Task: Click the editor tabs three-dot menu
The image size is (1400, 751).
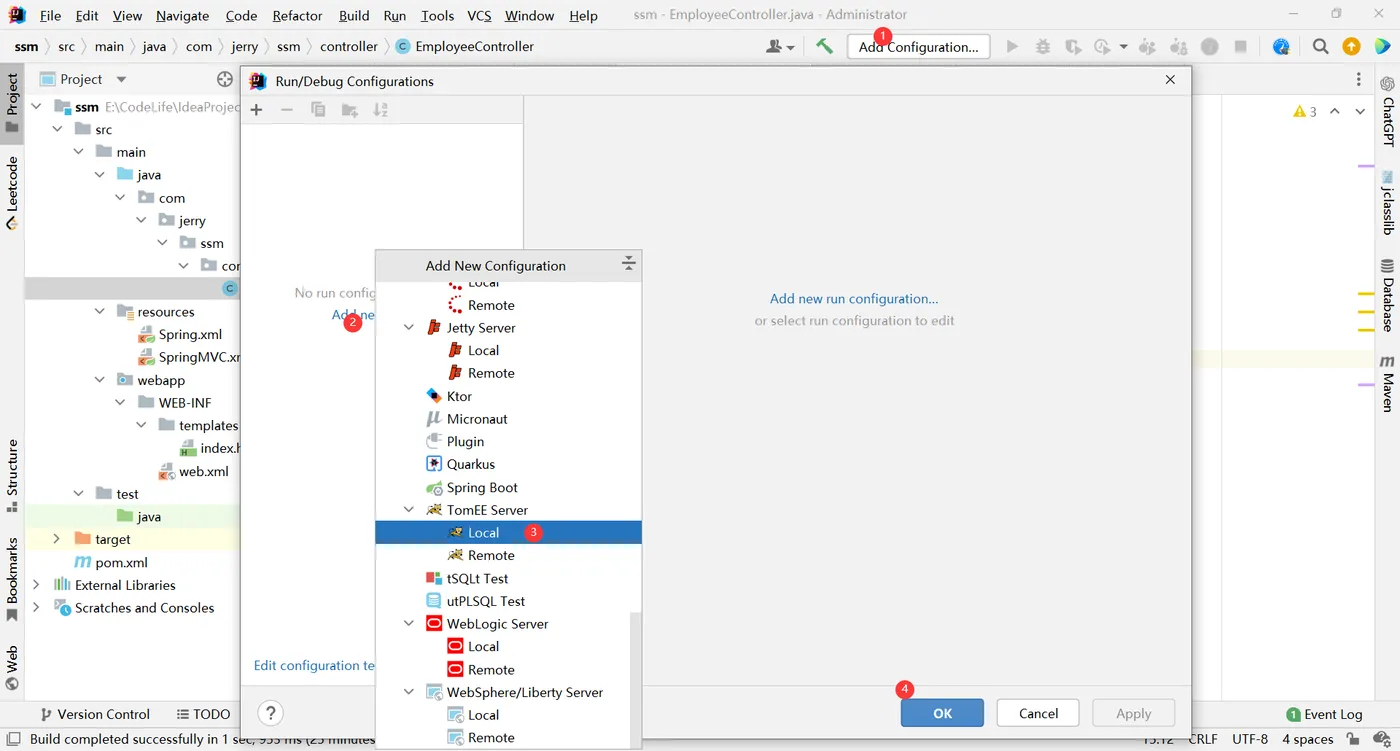Action: (x=1358, y=80)
